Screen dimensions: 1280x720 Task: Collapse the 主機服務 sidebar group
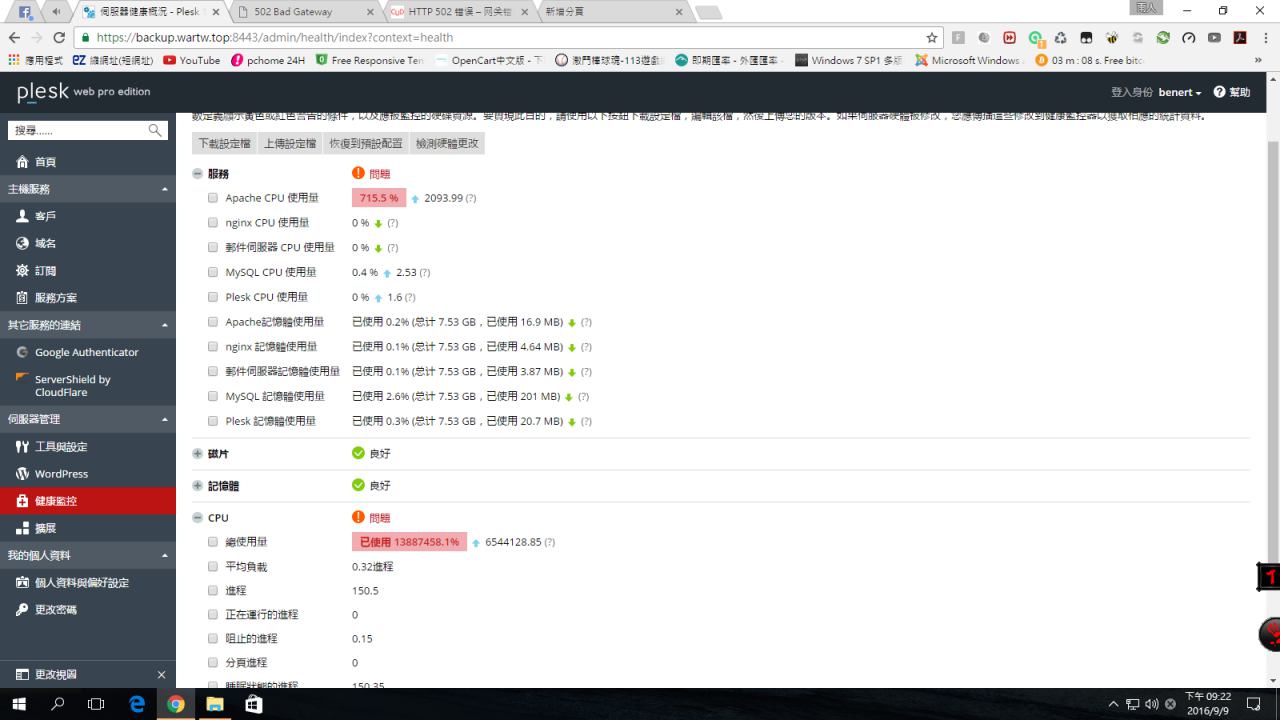(88, 189)
